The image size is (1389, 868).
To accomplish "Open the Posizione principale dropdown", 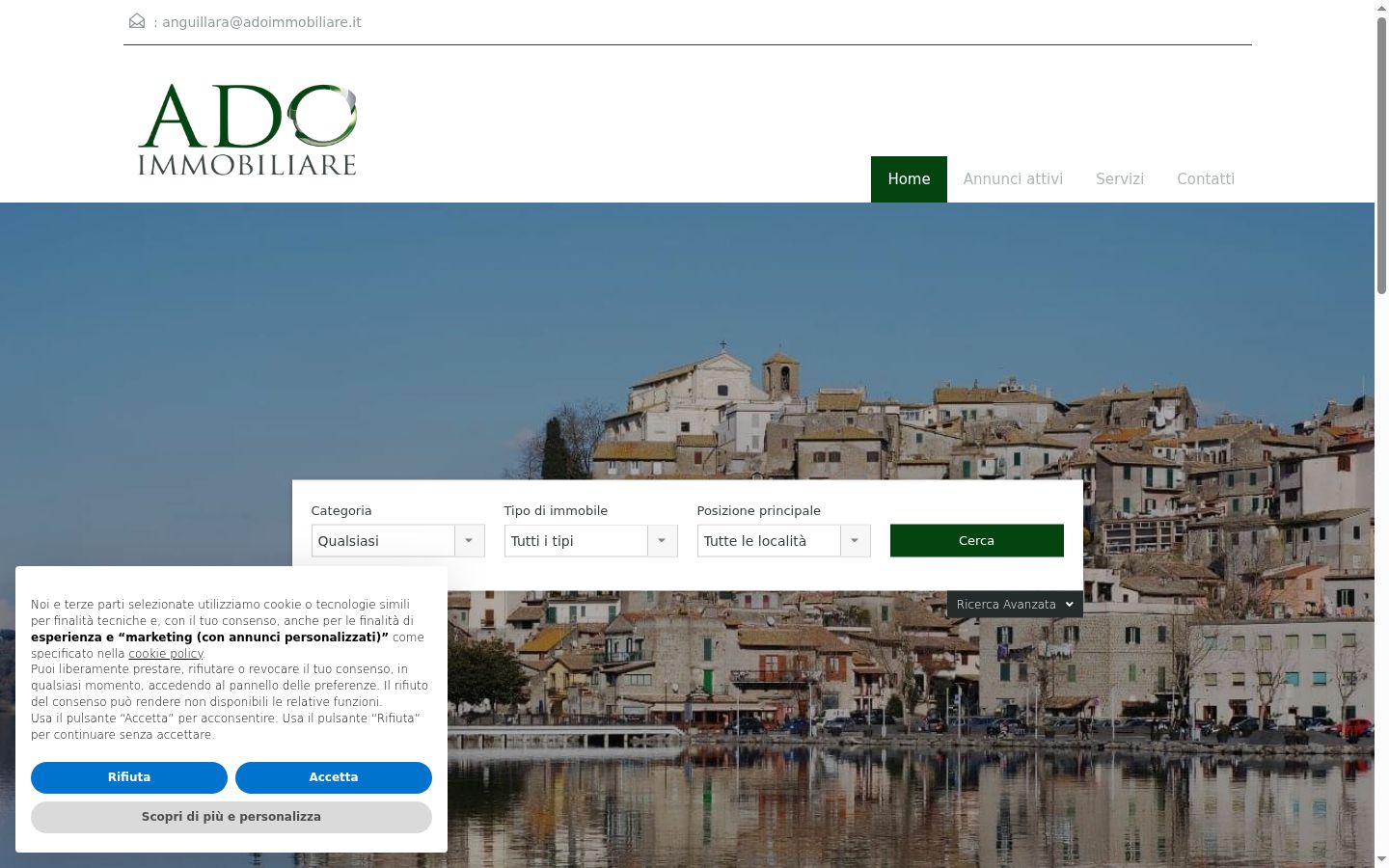I will [x=783, y=541].
